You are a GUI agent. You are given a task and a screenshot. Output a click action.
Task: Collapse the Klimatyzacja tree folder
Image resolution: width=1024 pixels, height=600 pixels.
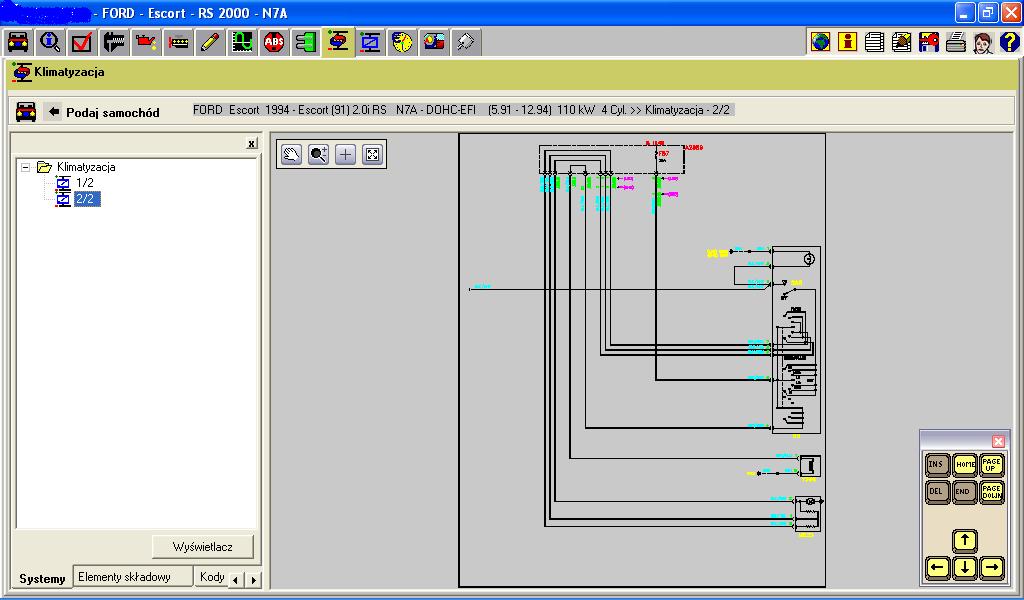[x=25, y=167]
